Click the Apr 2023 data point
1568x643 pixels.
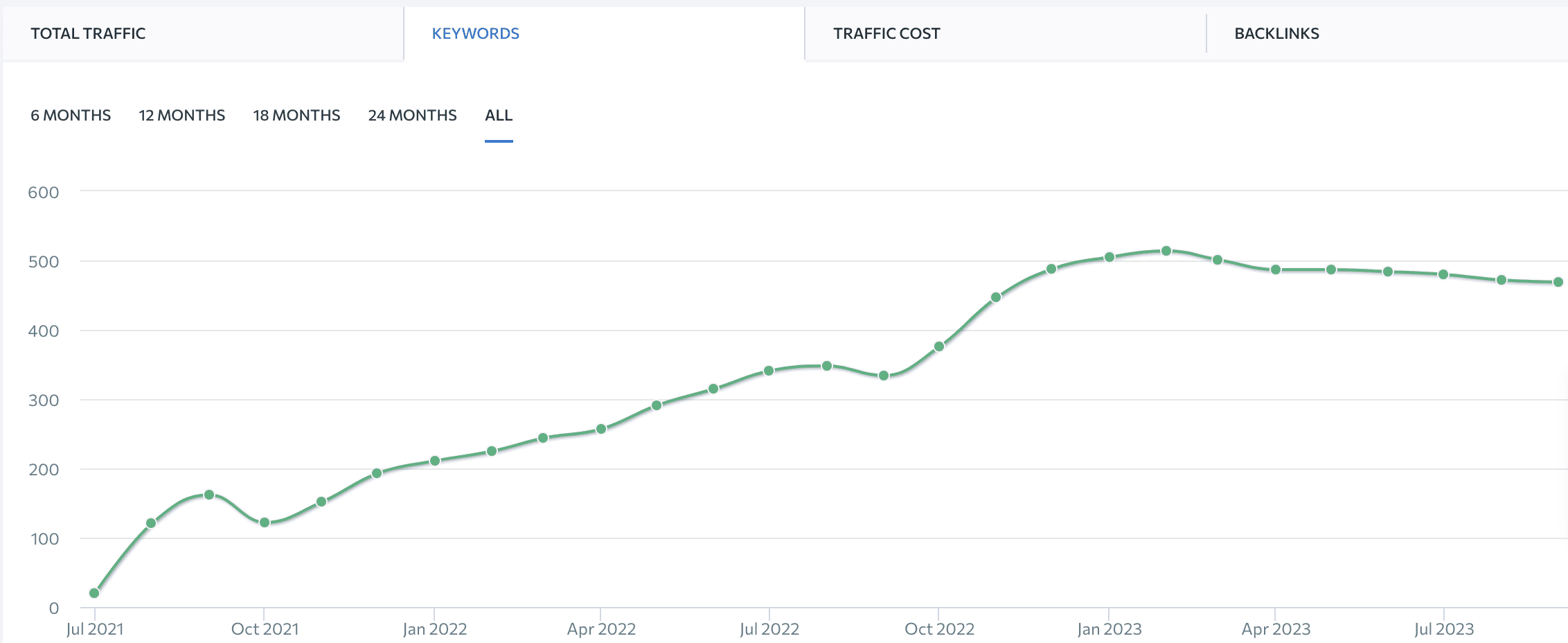pyautogui.click(x=1276, y=270)
